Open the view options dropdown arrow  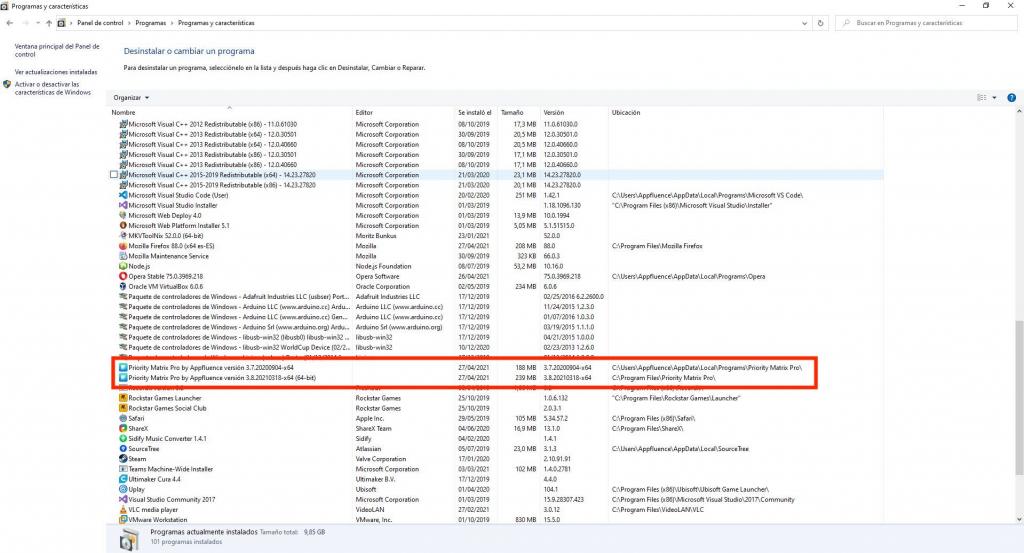[994, 98]
